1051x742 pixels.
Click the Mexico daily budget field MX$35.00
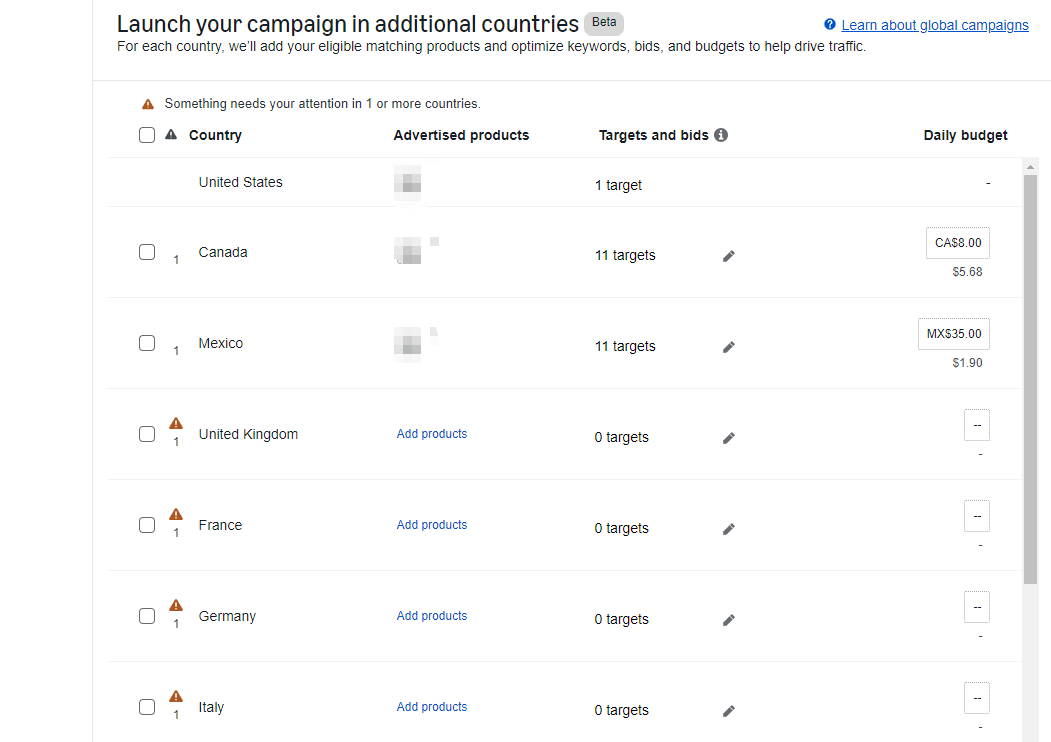coord(954,334)
